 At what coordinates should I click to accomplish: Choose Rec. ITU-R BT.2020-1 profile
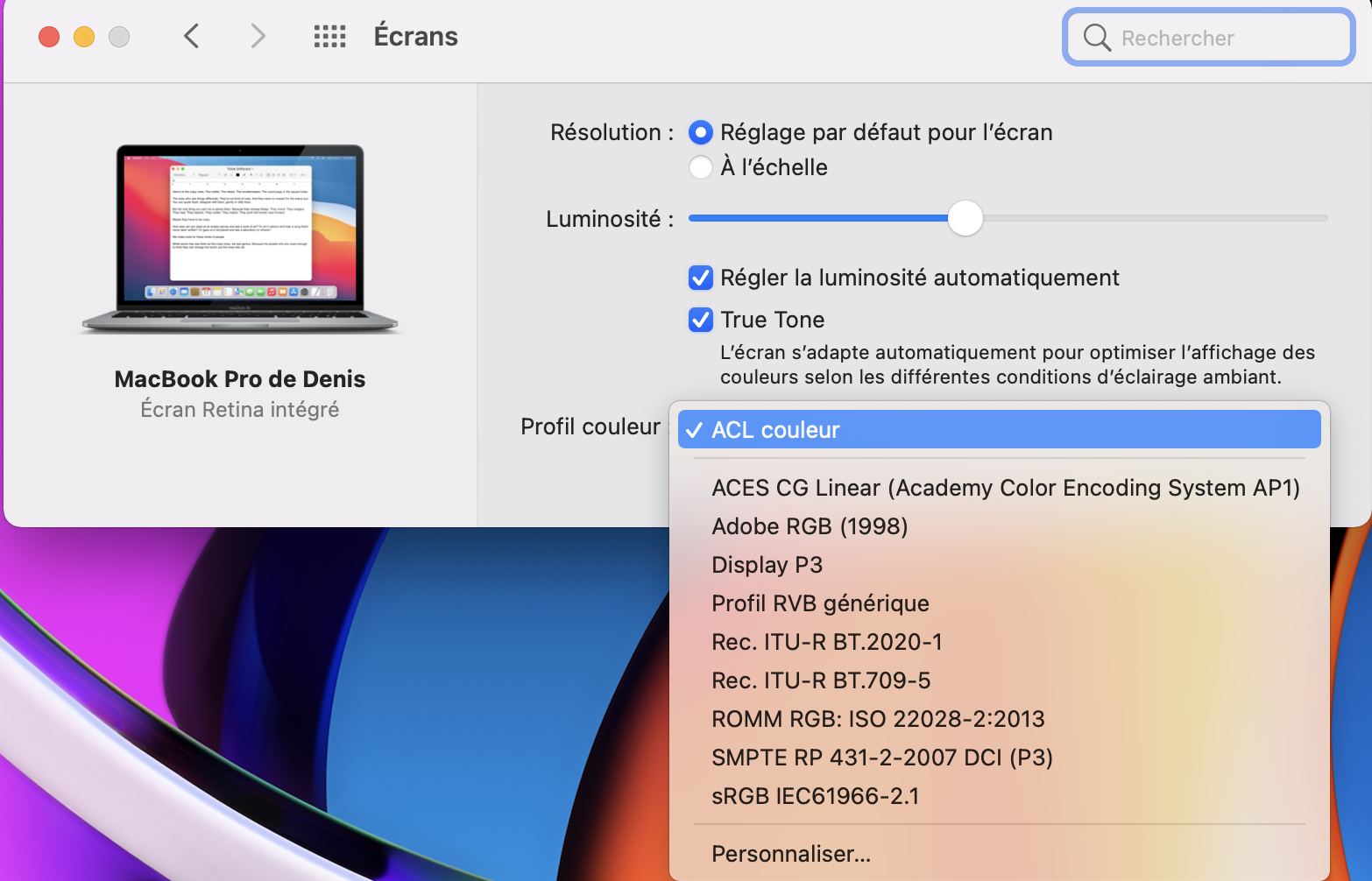click(1000, 642)
